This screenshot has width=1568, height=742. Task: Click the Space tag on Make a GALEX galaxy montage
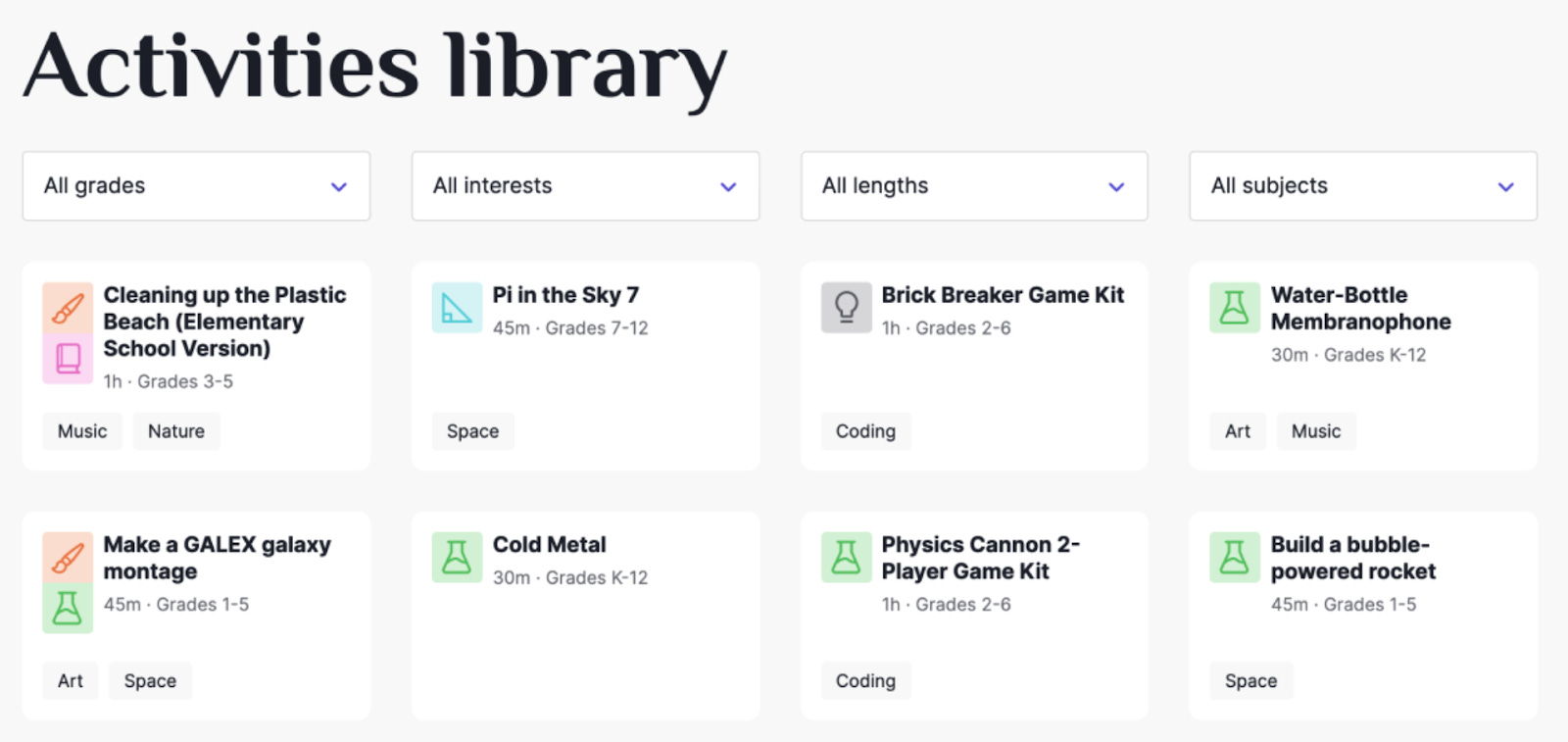[150, 681]
